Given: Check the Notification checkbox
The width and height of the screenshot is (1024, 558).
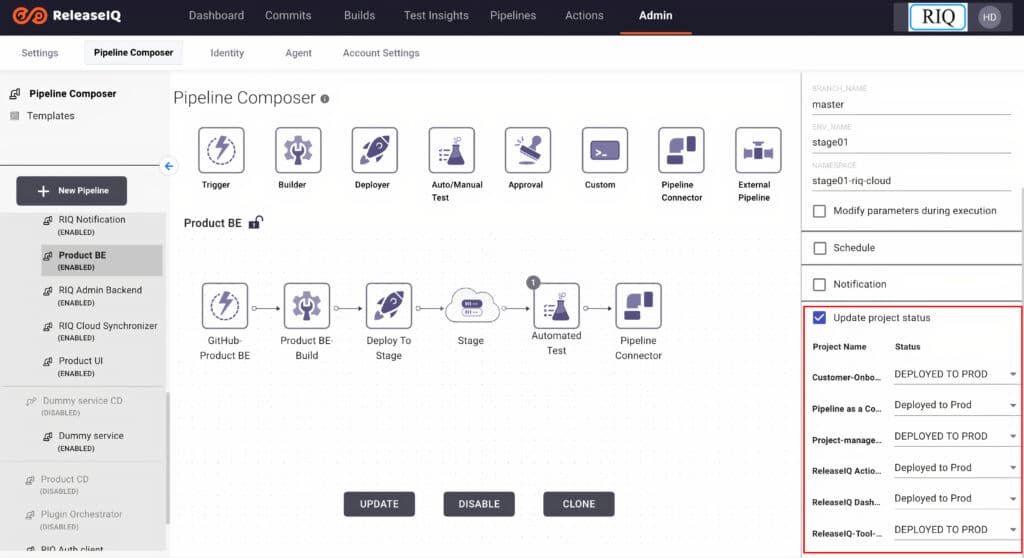Looking at the screenshot, I should (820, 285).
